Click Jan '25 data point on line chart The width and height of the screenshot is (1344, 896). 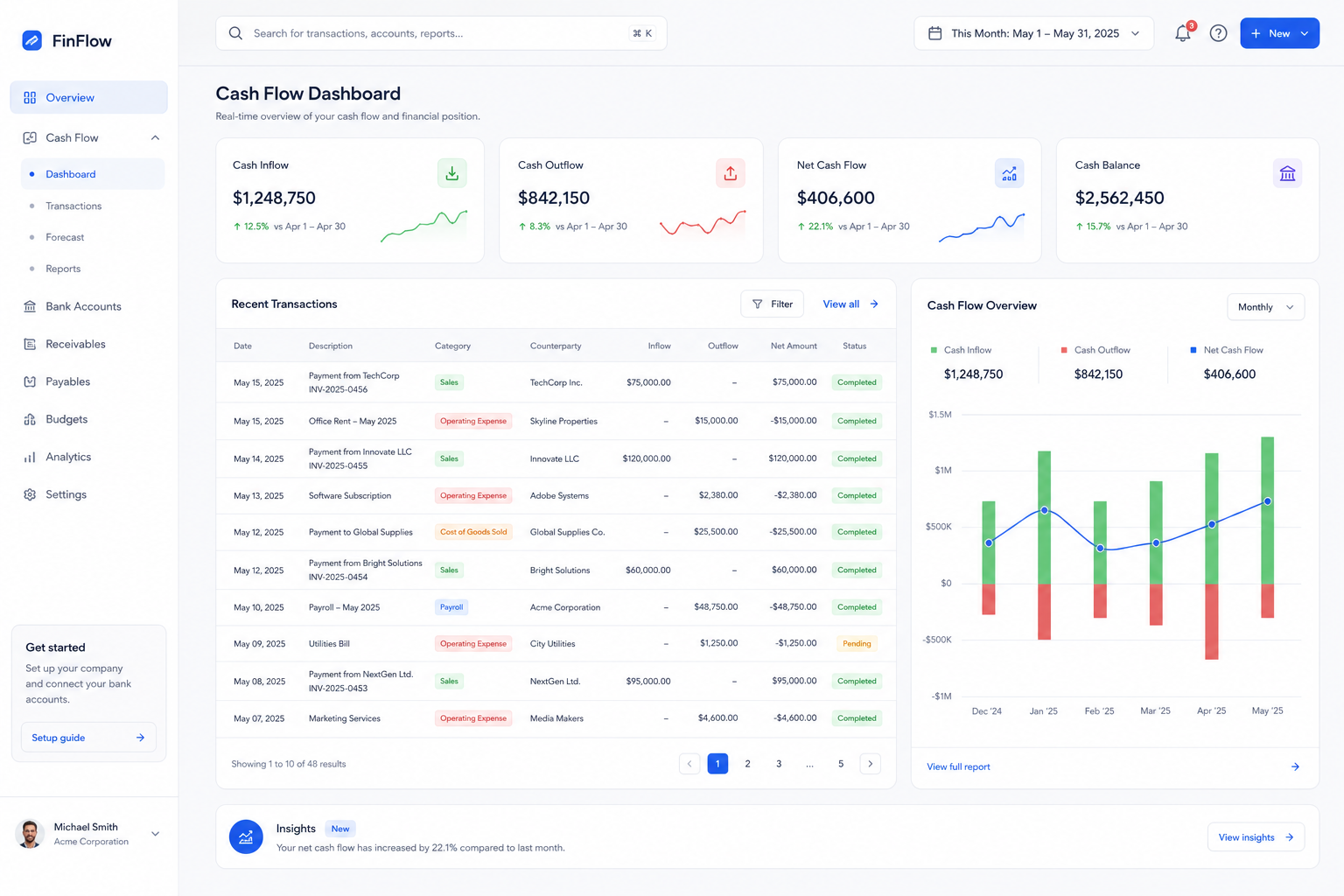(1044, 510)
